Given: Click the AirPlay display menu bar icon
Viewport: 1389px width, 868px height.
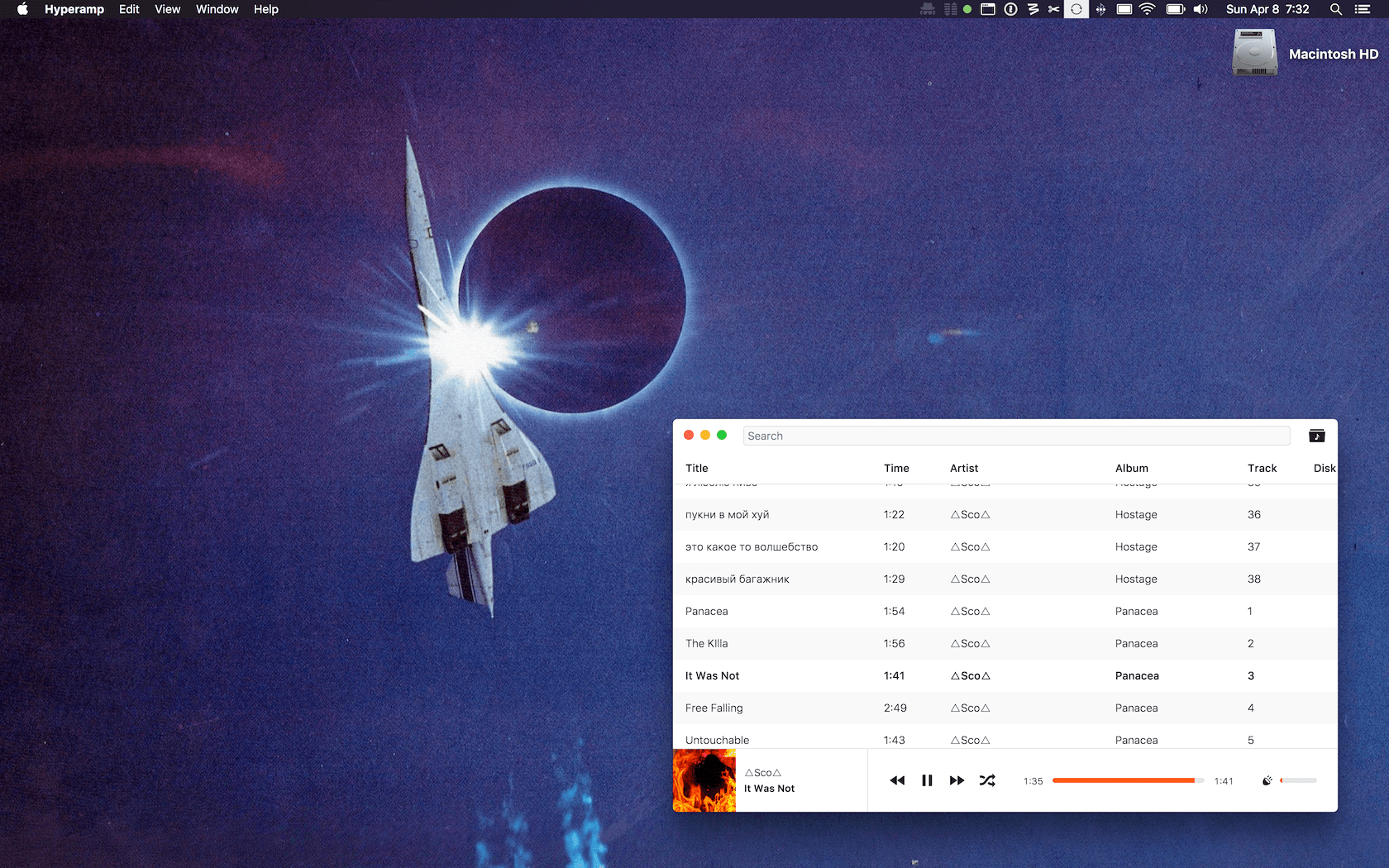Looking at the screenshot, I should (x=1124, y=9).
